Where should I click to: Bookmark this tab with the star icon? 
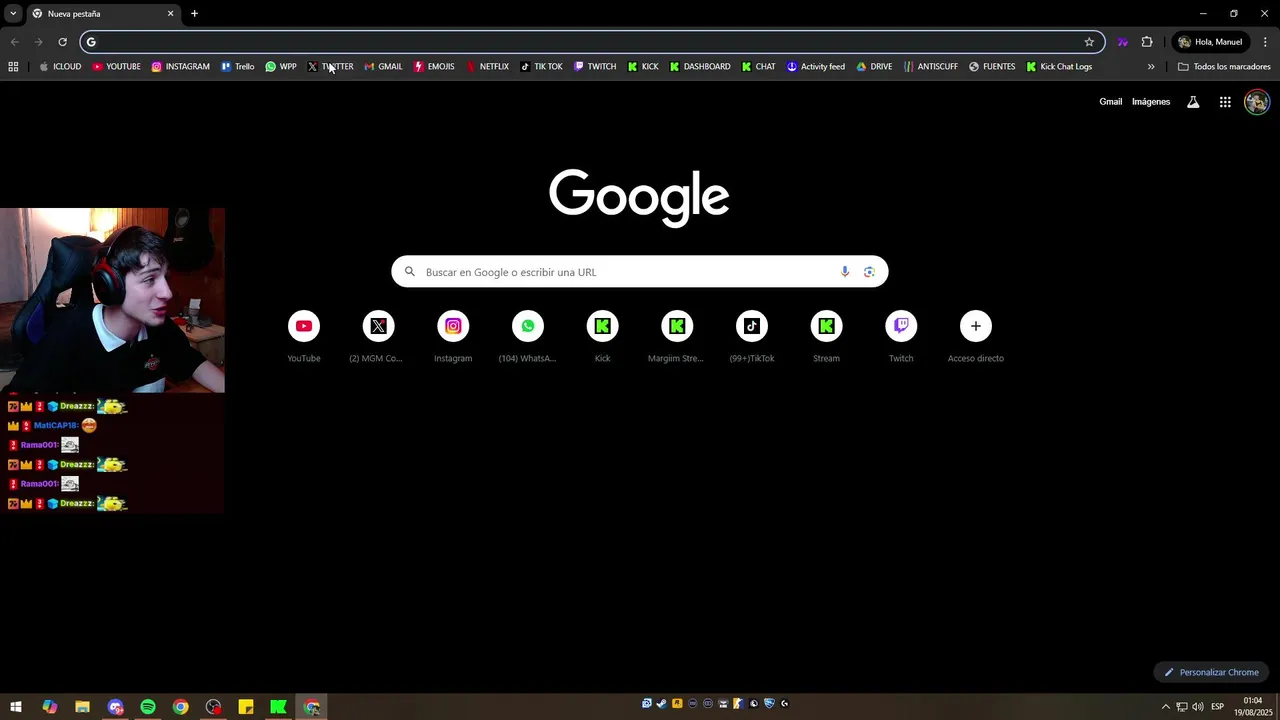click(1089, 42)
